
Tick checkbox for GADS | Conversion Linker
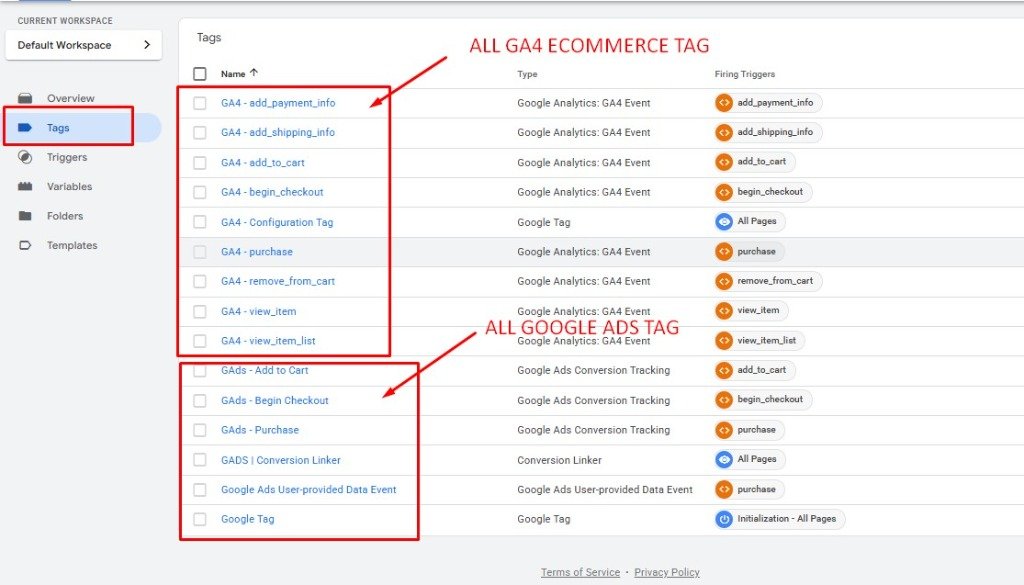(200, 460)
